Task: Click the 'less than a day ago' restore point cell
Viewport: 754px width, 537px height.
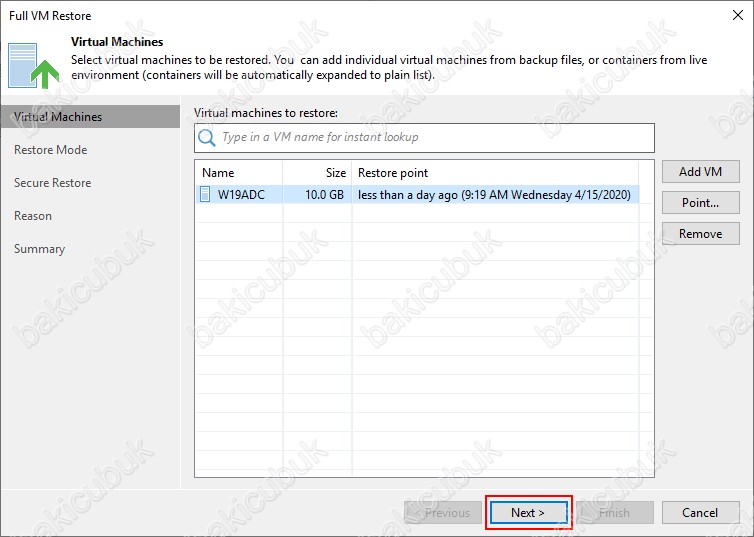Action: pyautogui.click(x=494, y=195)
